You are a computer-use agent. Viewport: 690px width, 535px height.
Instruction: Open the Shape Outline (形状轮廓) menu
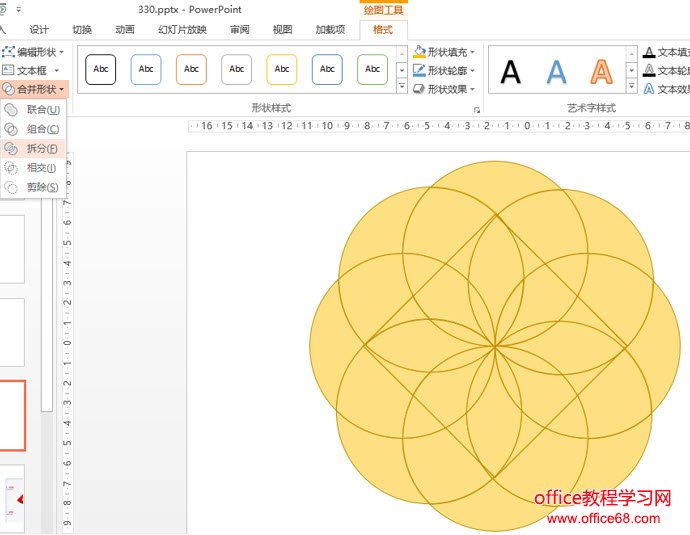coord(444,71)
